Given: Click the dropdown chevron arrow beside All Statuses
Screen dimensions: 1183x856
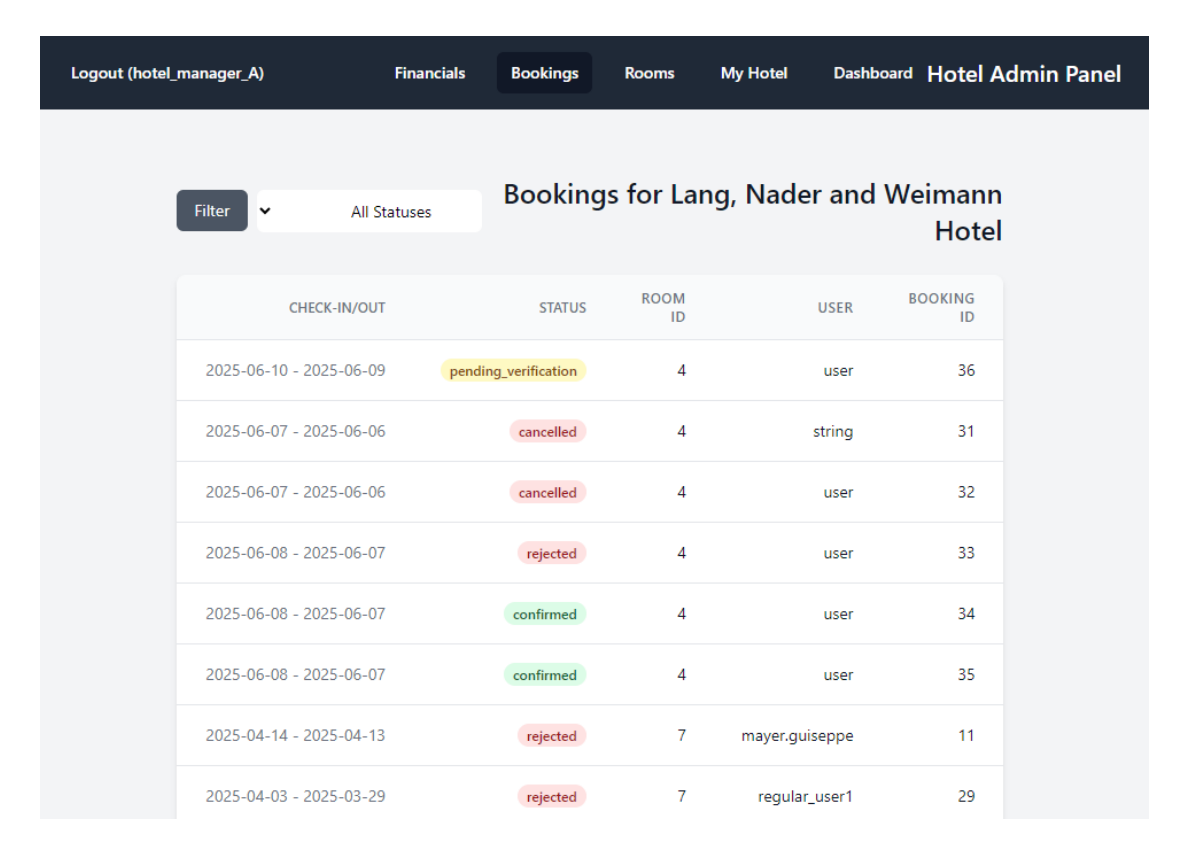Looking at the screenshot, I should point(265,211).
